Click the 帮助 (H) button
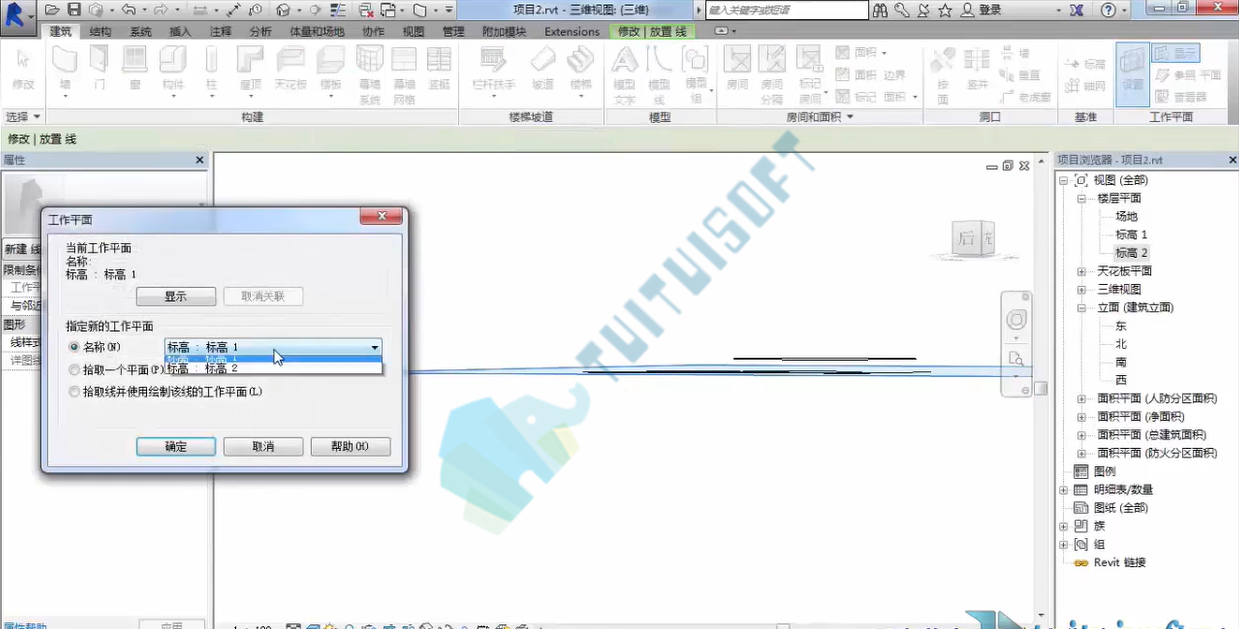Screen dimensions: 1239x629 tap(350, 447)
